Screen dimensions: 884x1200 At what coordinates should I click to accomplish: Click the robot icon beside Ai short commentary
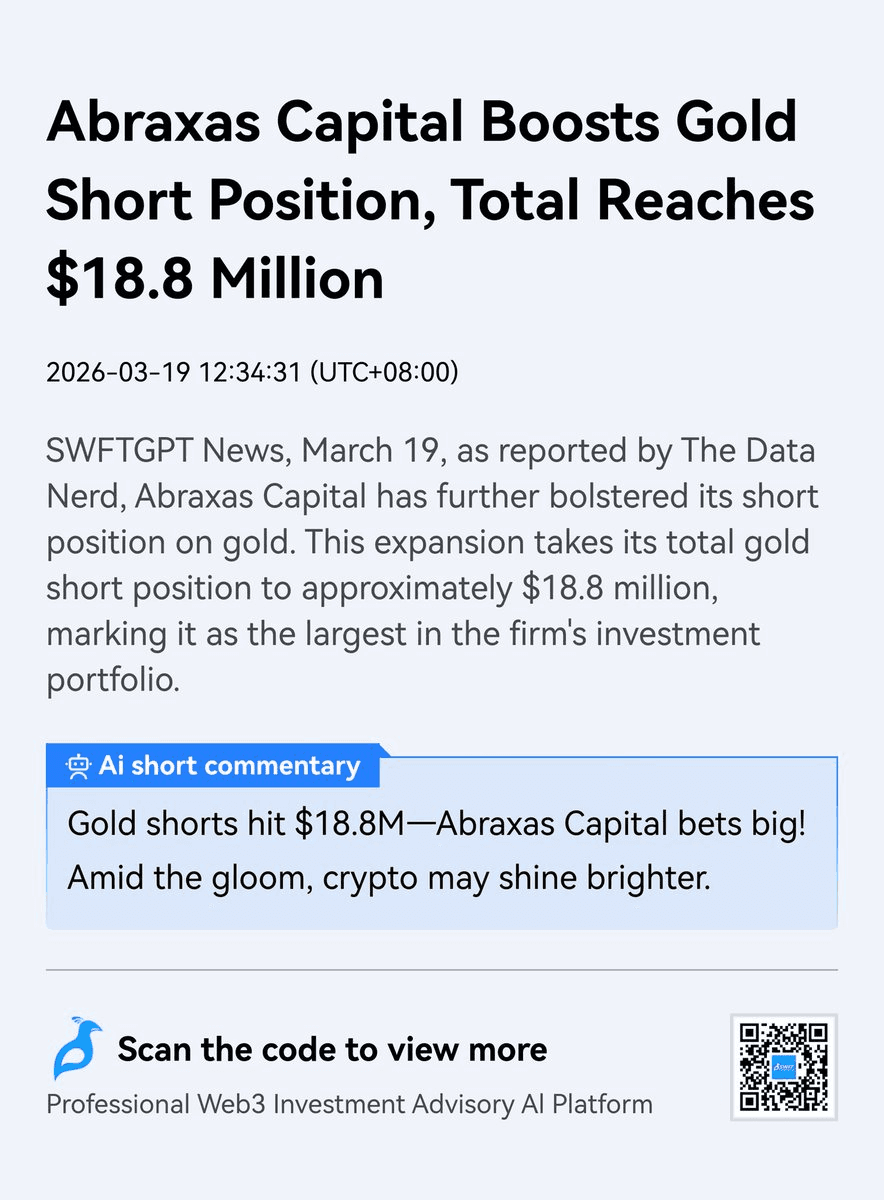78,767
